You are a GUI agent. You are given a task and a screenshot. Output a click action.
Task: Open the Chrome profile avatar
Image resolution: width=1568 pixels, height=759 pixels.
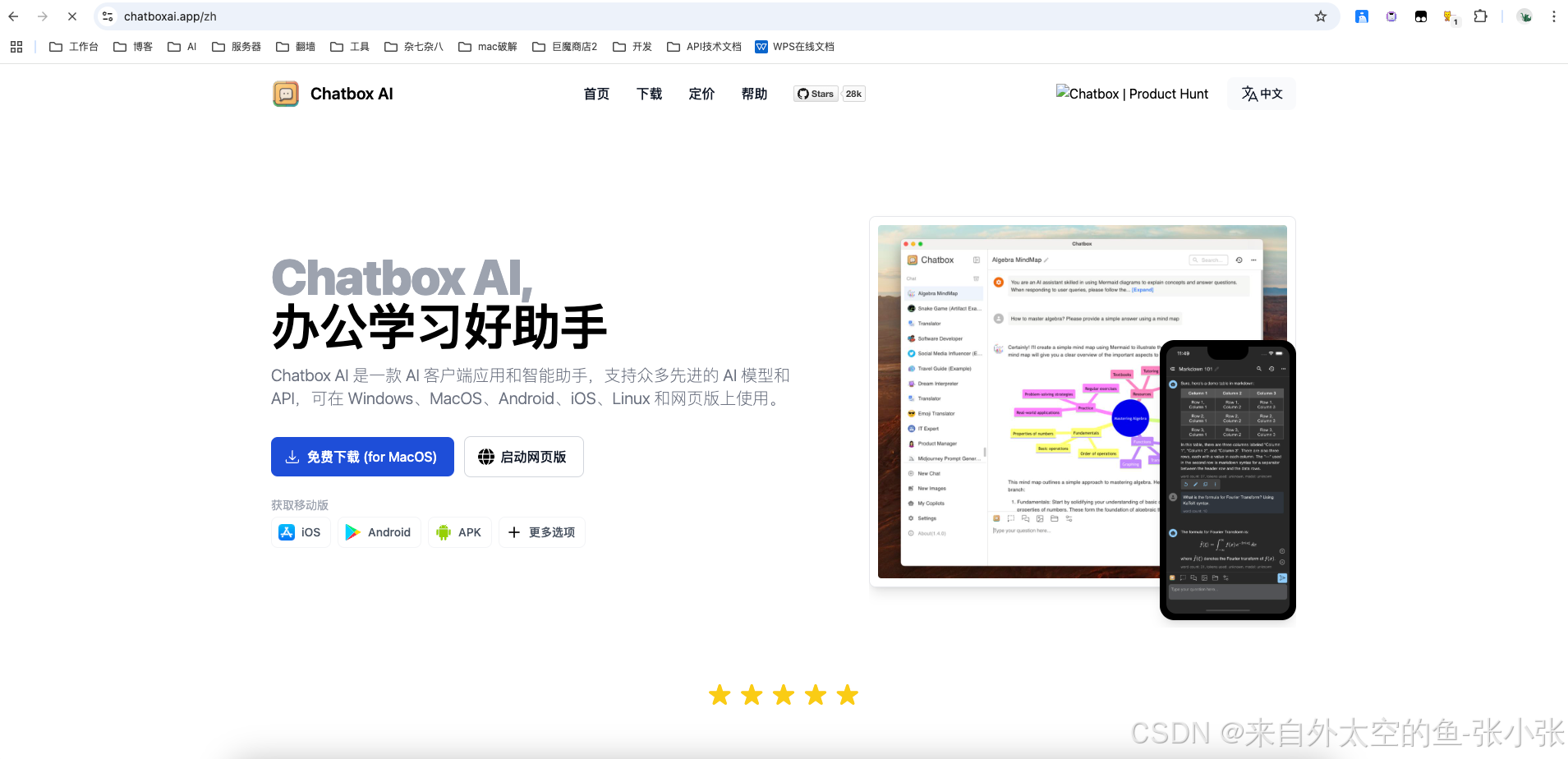(1524, 16)
